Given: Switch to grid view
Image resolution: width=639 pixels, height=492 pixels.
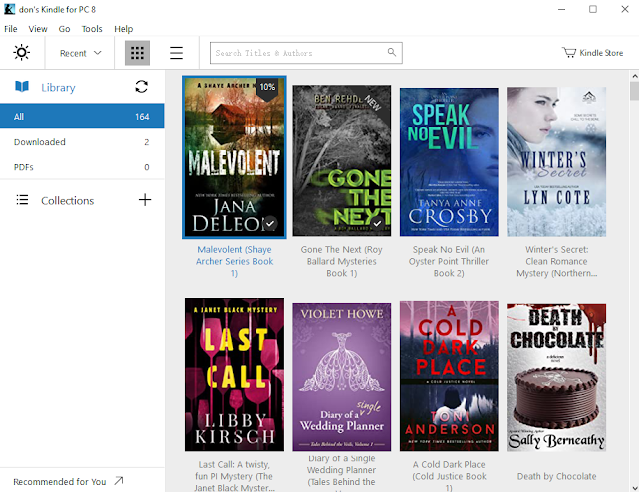Looking at the screenshot, I should (137, 53).
